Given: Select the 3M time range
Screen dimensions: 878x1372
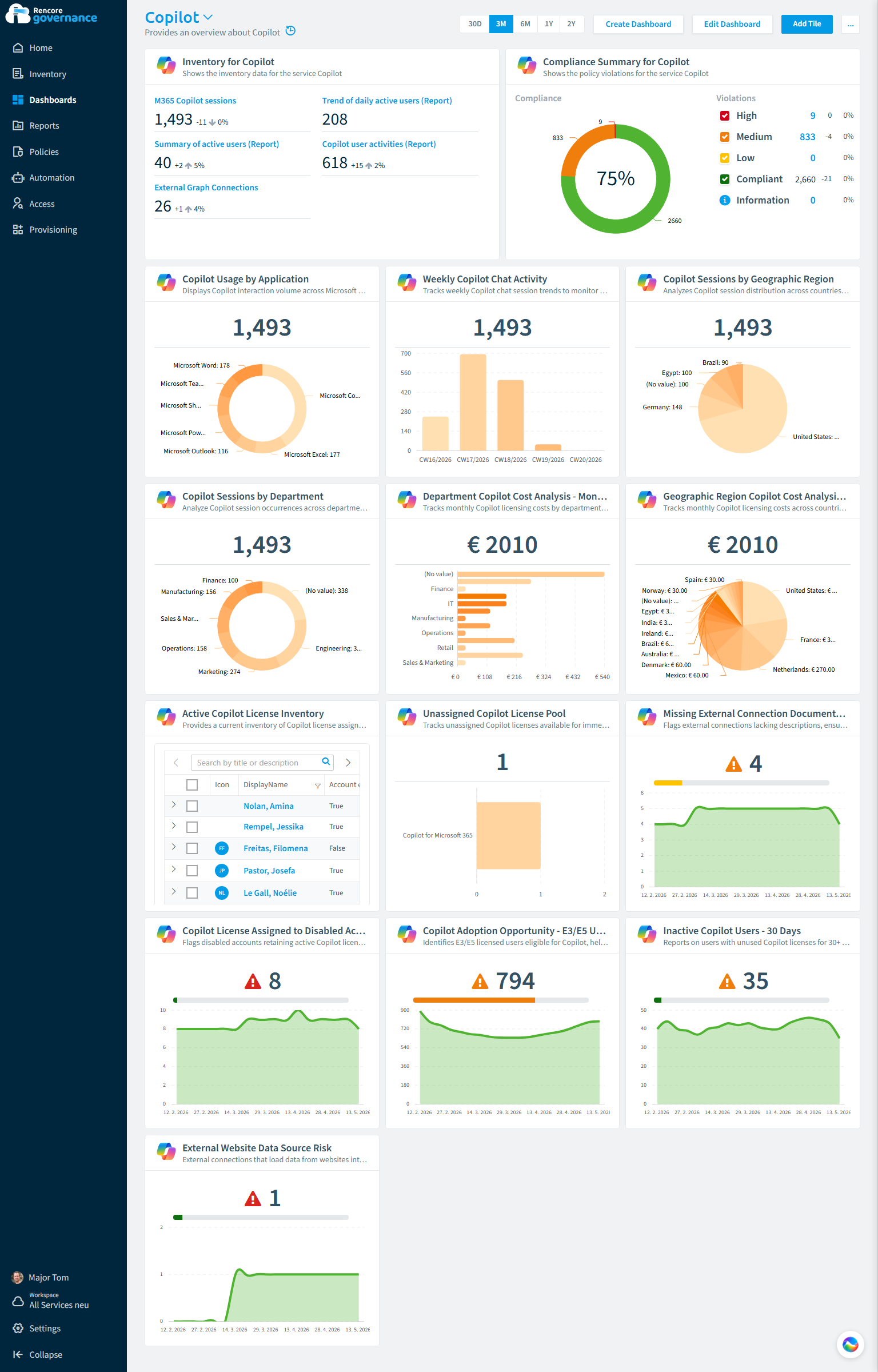Looking at the screenshot, I should coord(501,24).
